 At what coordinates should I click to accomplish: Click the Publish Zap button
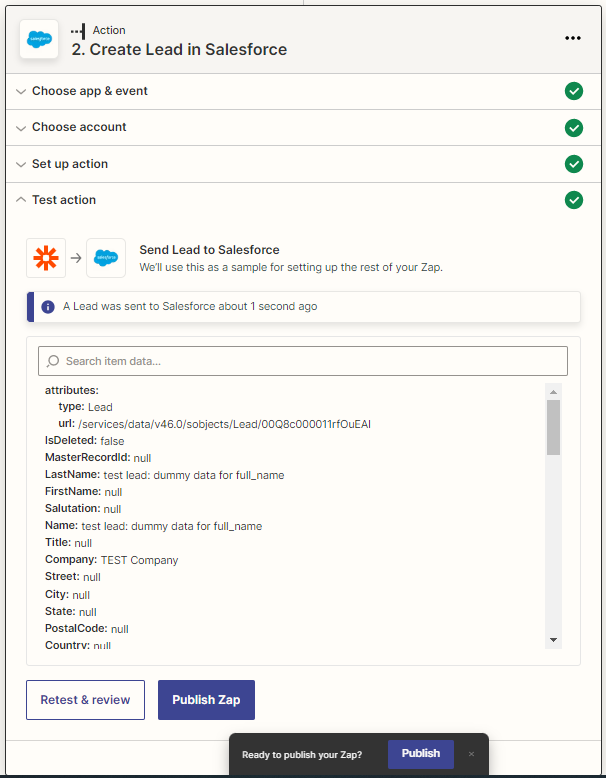[x=206, y=700]
